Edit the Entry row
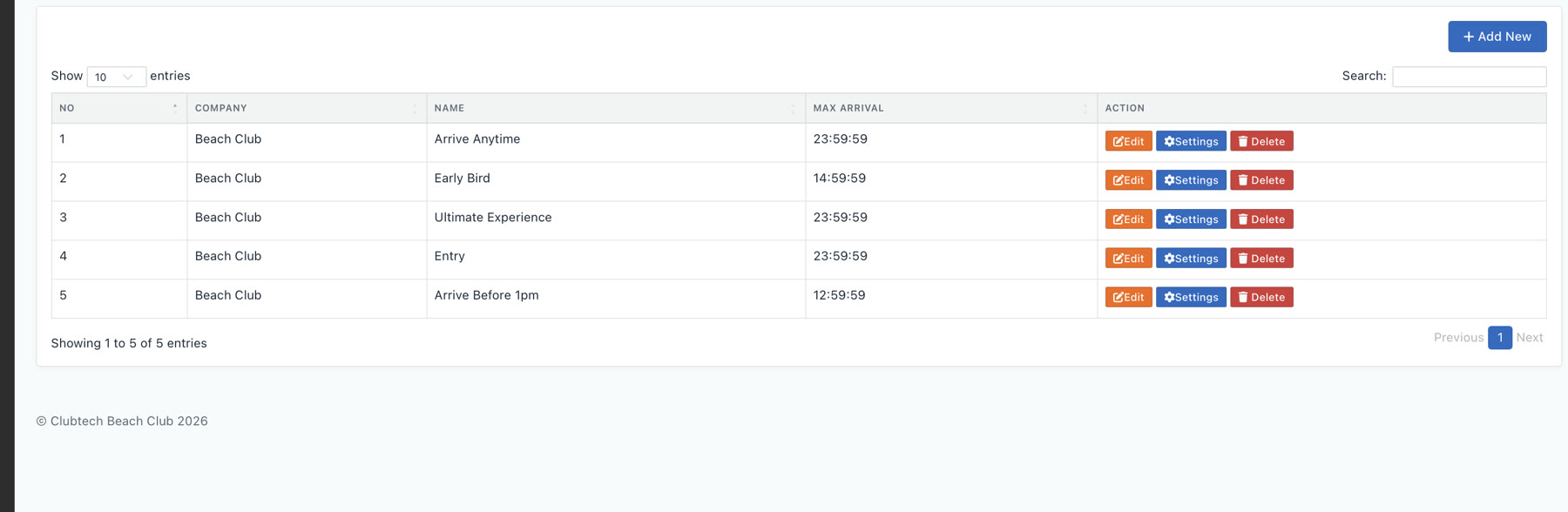Image resolution: width=1568 pixels, height=512 pixels. pyautogui.click(x=1128, y=259)
